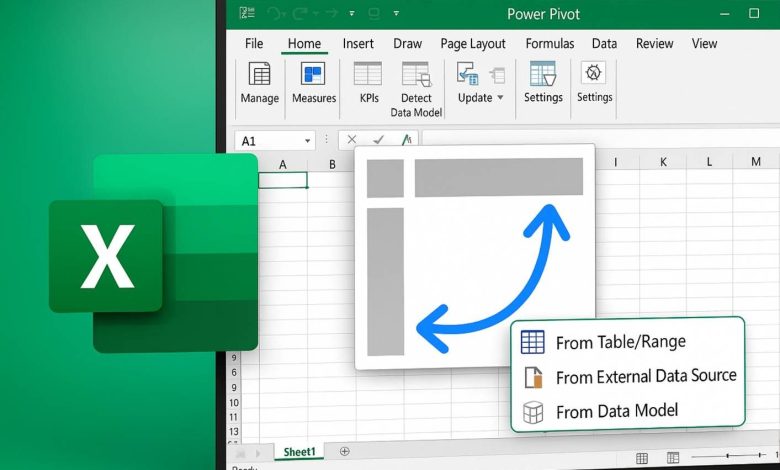Click Detect Data Model icon

tap(415, 75)
